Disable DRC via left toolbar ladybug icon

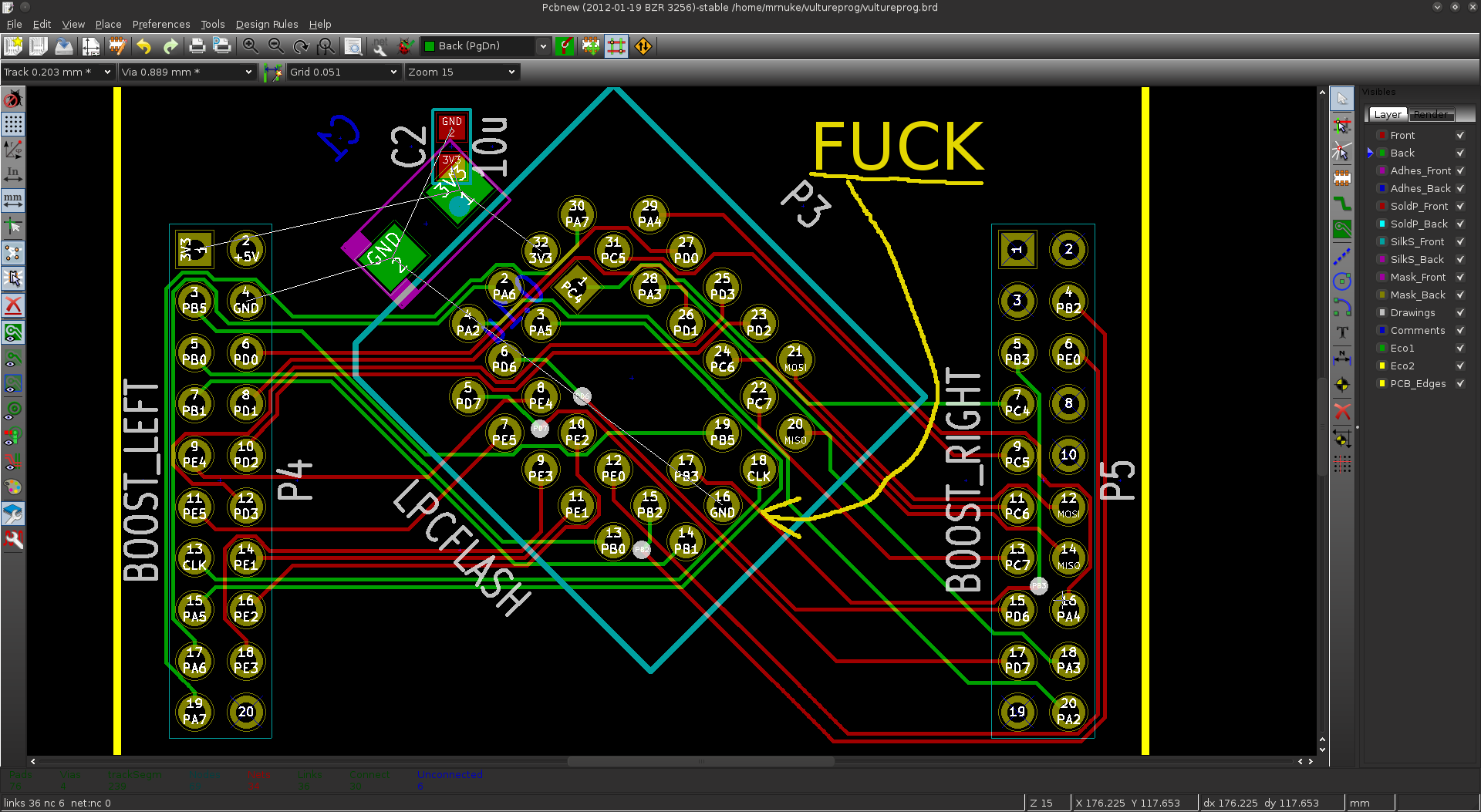pos(13,99)
